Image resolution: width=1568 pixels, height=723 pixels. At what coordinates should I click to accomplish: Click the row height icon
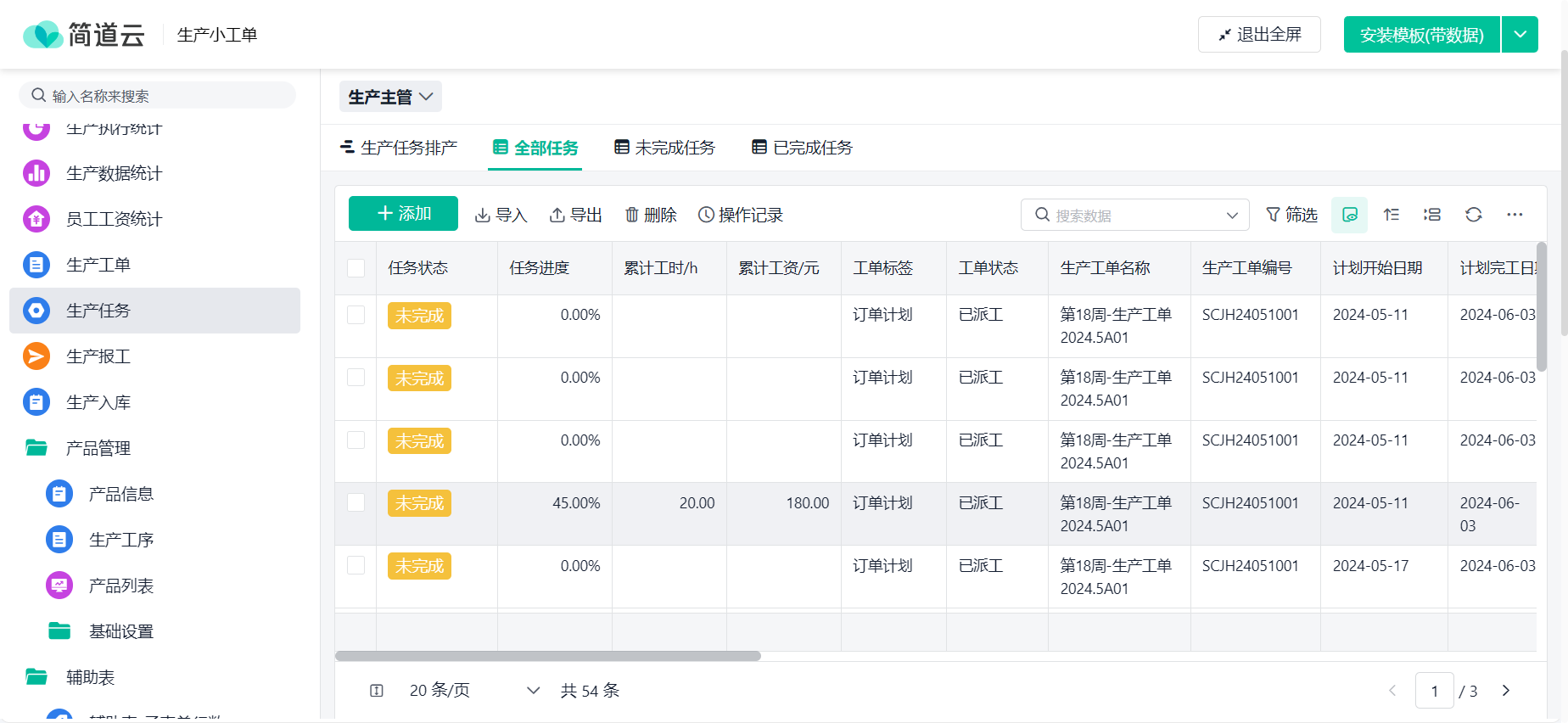pyautogui.click(x=1432, y=215)
